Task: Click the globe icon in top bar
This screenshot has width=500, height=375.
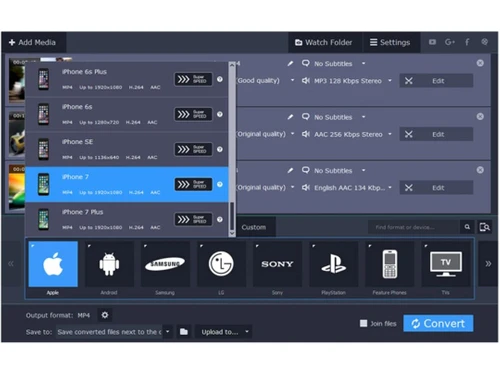Action: tap(485, 42)
